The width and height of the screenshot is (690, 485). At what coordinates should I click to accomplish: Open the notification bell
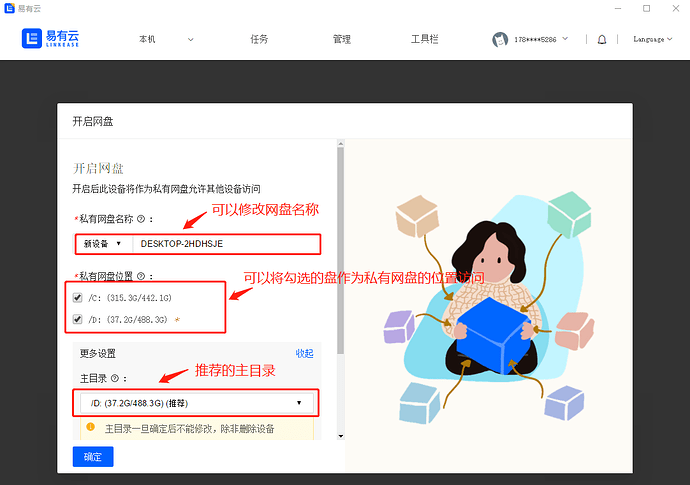[602, 40]
